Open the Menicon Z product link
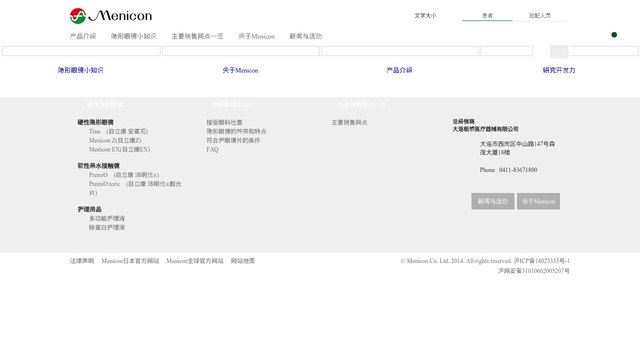 115,140
